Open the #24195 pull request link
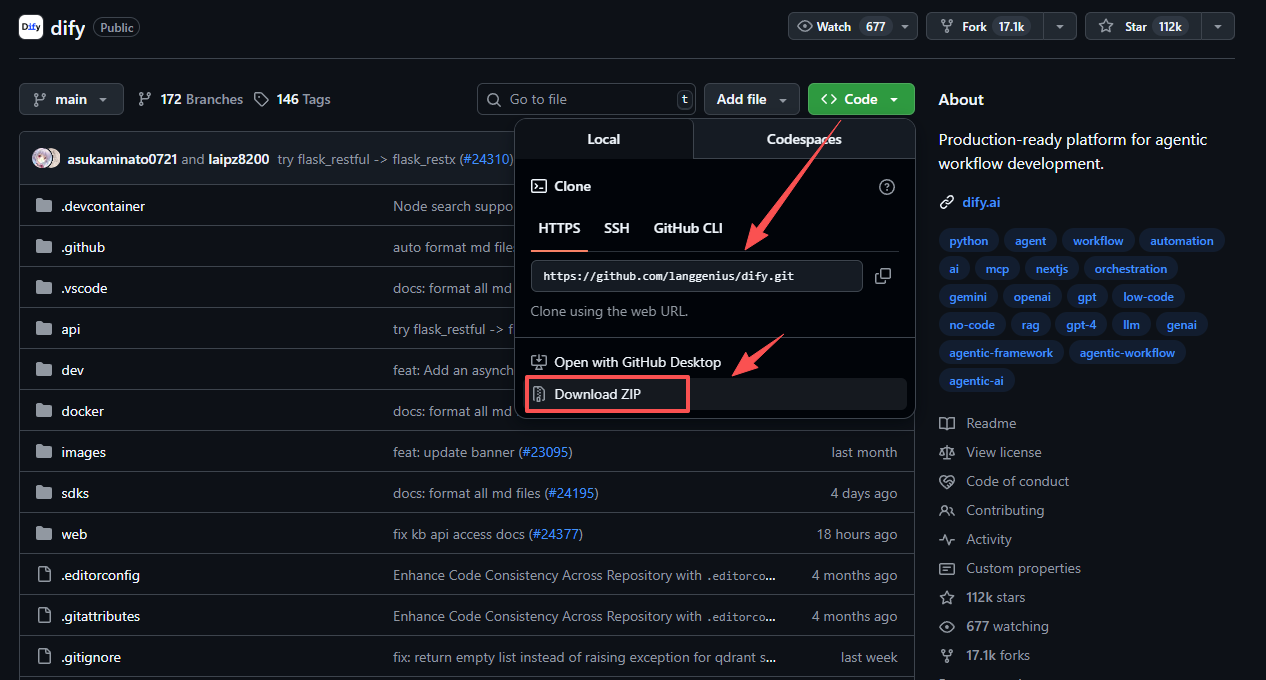Image resolution: width=1266 pixels, height=680 pixels. [x=572, y=493]
